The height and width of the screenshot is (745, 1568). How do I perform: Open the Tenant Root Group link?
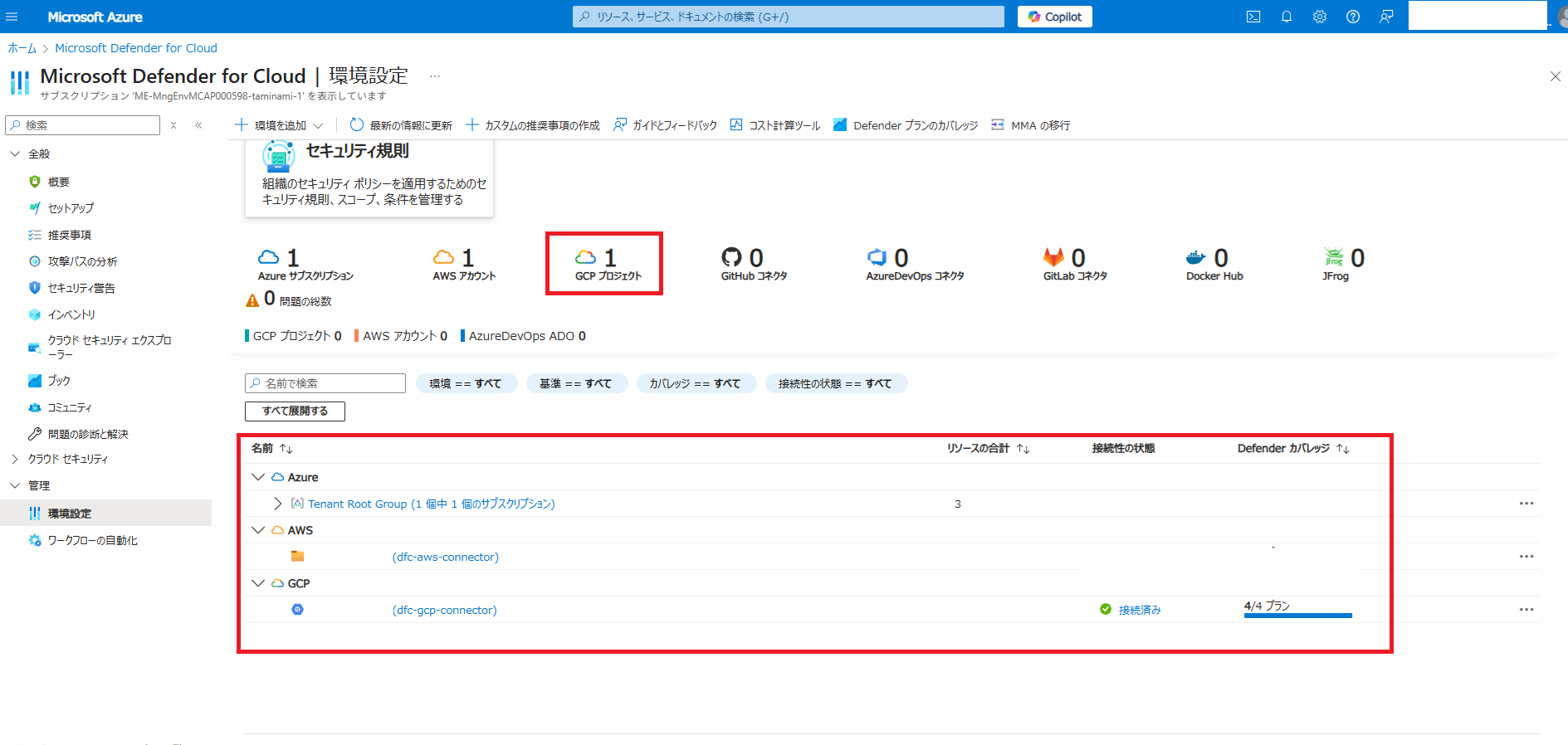click(x=431, y=504)
